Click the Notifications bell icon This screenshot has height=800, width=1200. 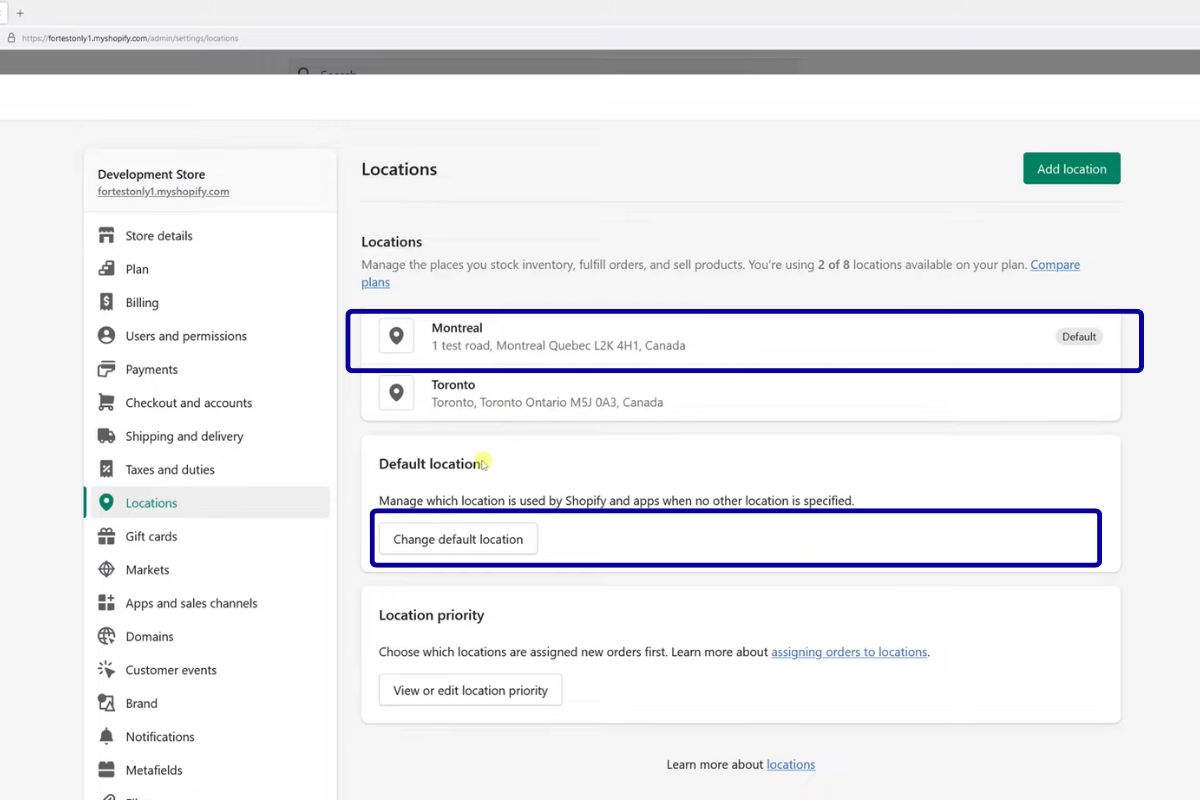click(x=106, y=737)
